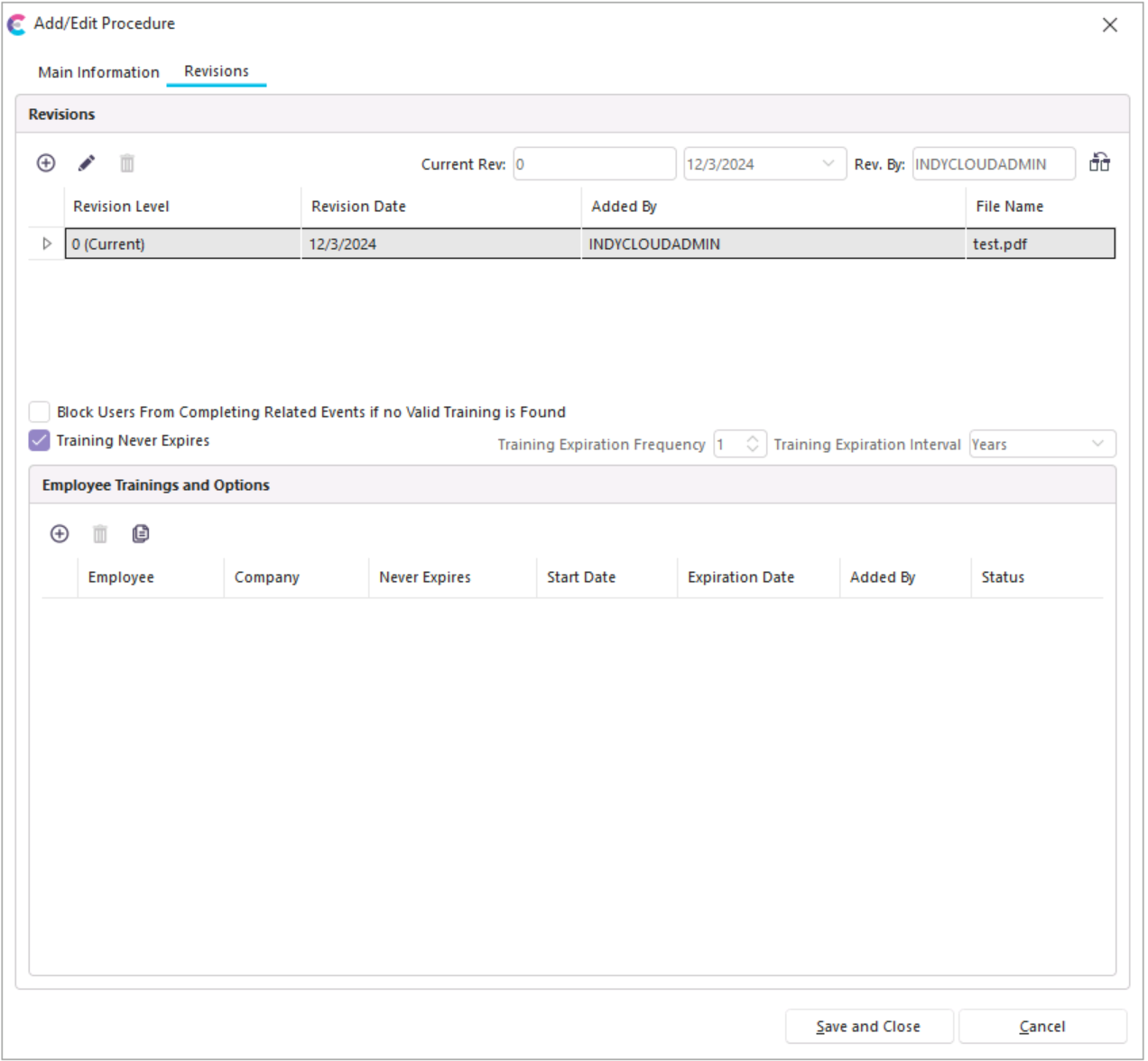Image resolution: width=1148 pixels, height=1061 pixels.
Task: Click the Current Rev input field
Action: [x=594, y=164]
